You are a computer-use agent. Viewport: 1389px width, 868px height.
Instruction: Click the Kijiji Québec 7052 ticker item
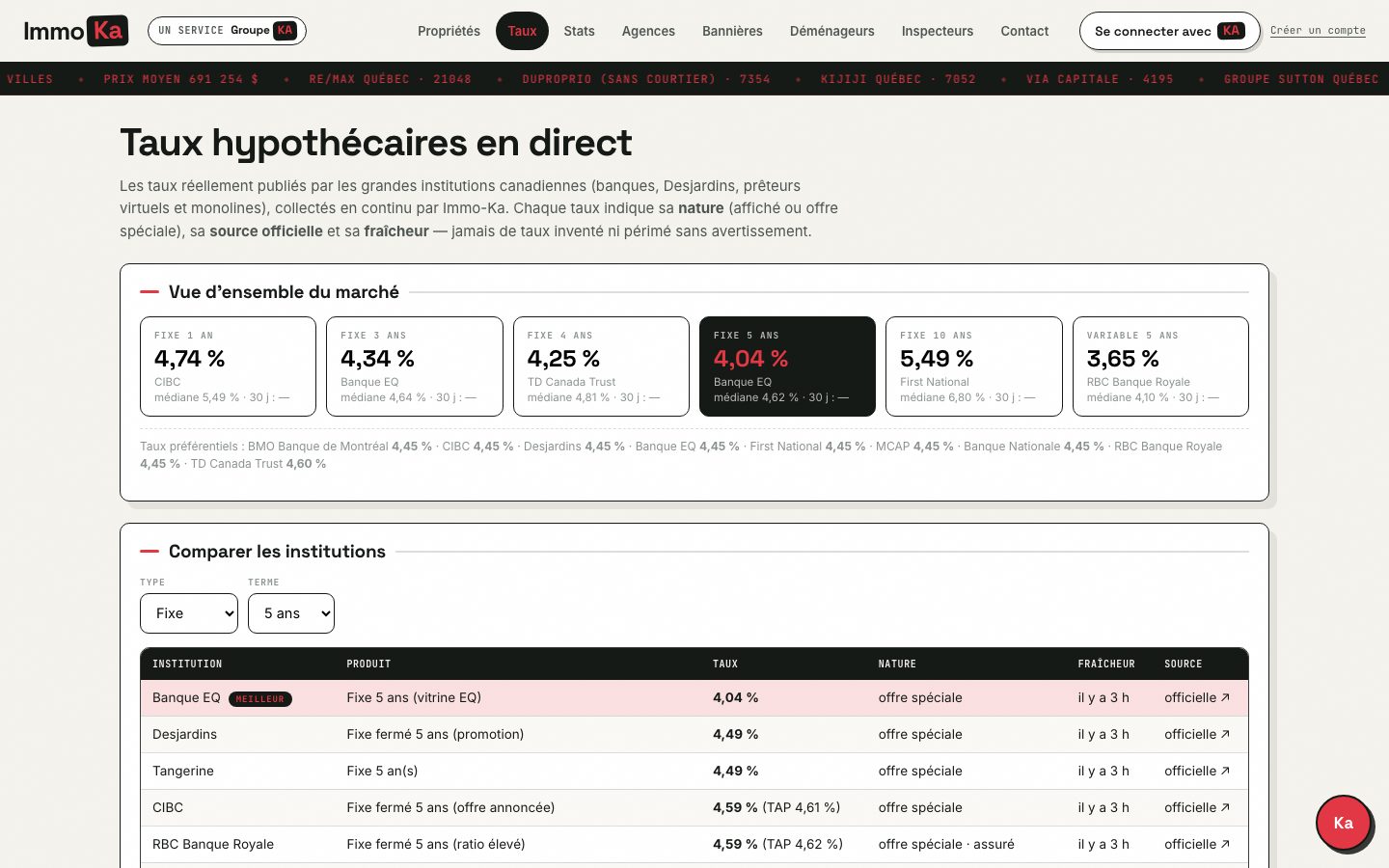(x=898, y=79)
